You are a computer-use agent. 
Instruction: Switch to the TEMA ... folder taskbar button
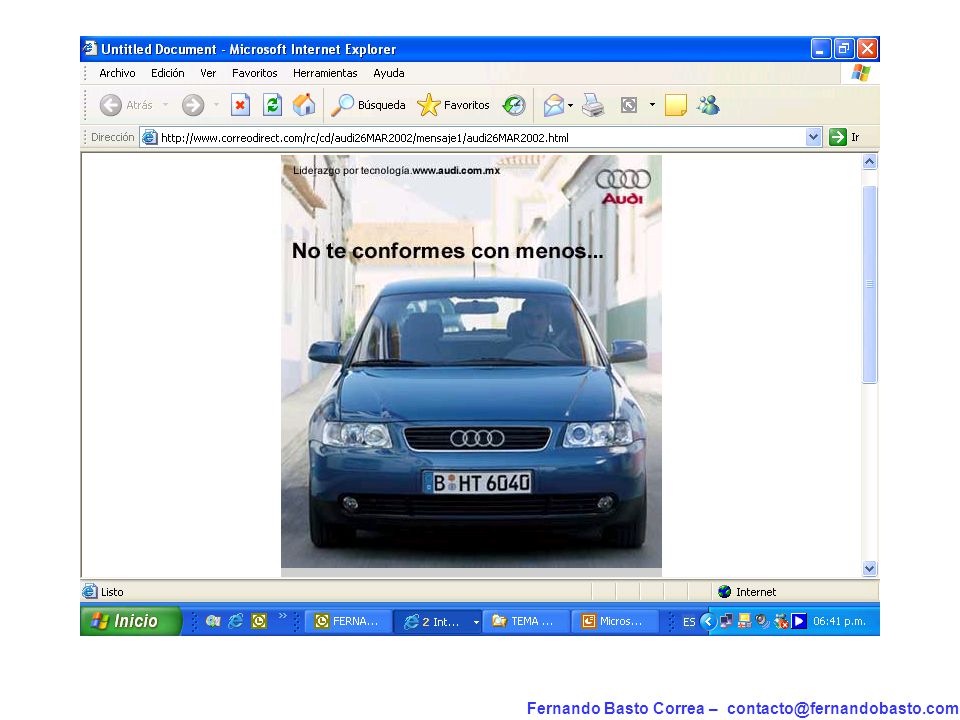526,621
